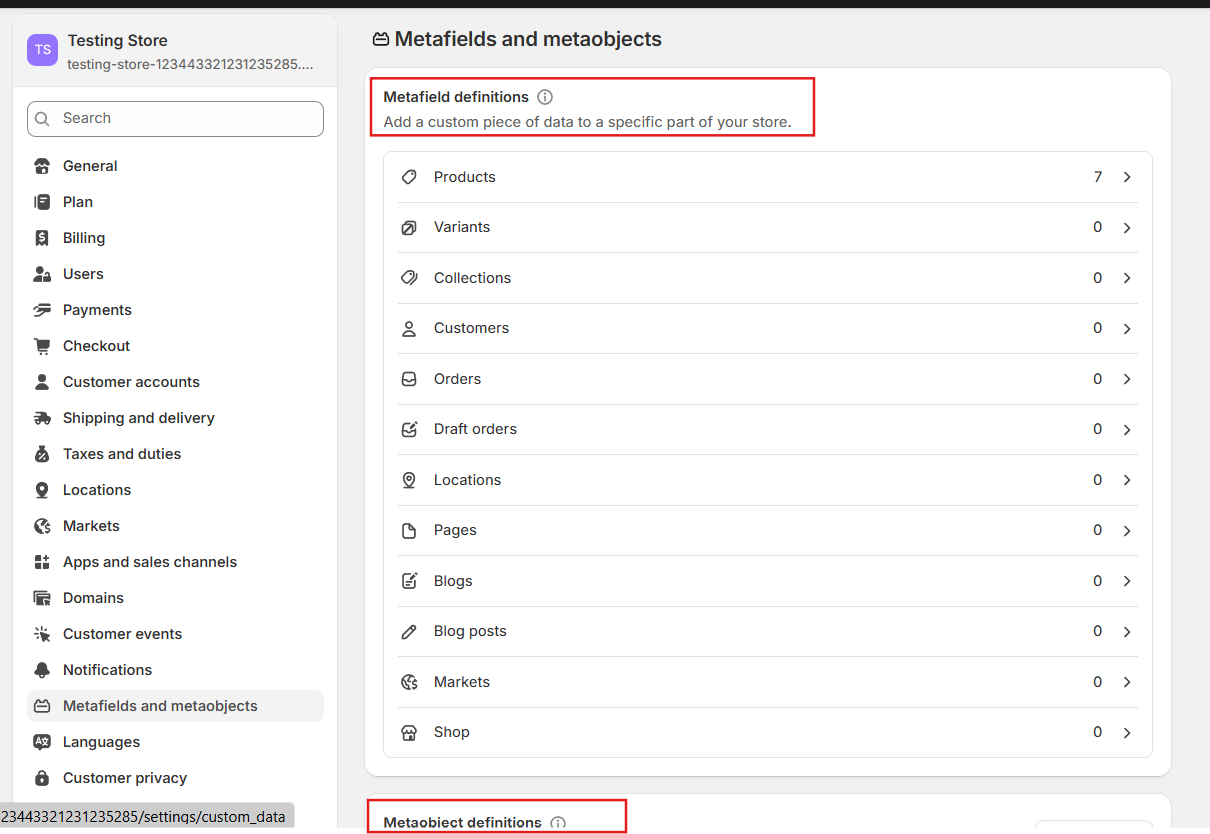Viewport: 1210px width, 834px height.
Task: Open Pages metafield definitions
Action: point(455,530)
